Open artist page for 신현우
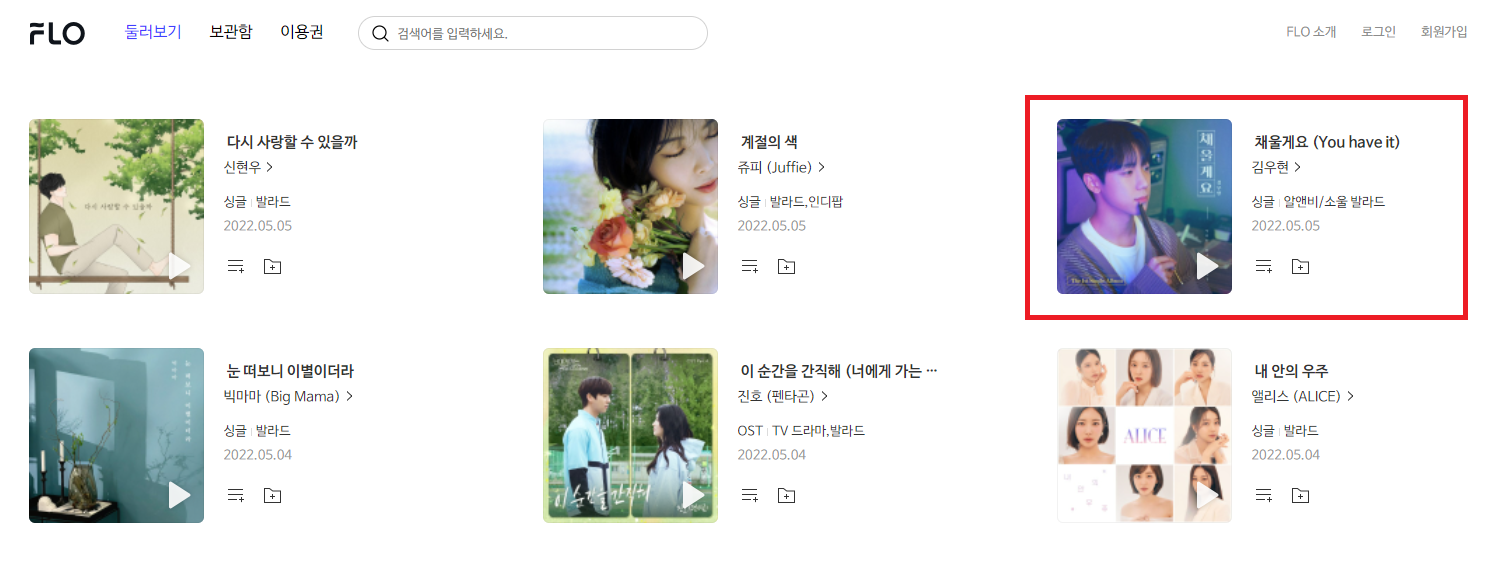1504x572 pixels. 248,168
